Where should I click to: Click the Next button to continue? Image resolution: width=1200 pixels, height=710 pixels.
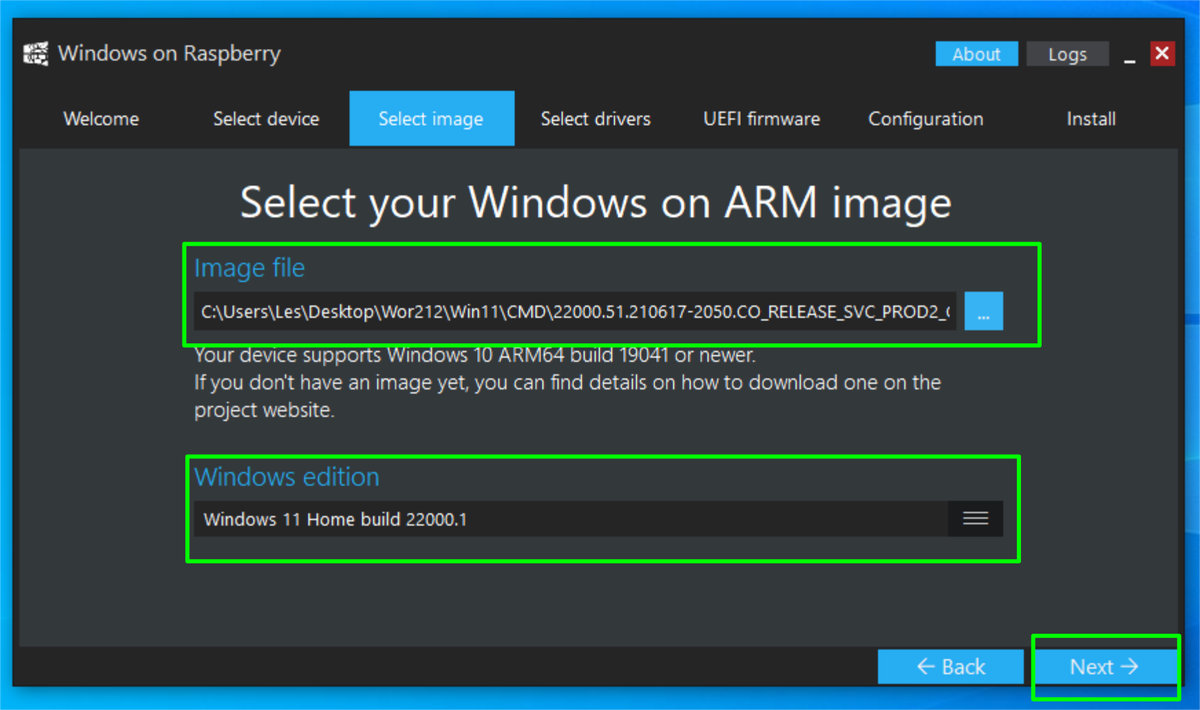point(1105,666)
